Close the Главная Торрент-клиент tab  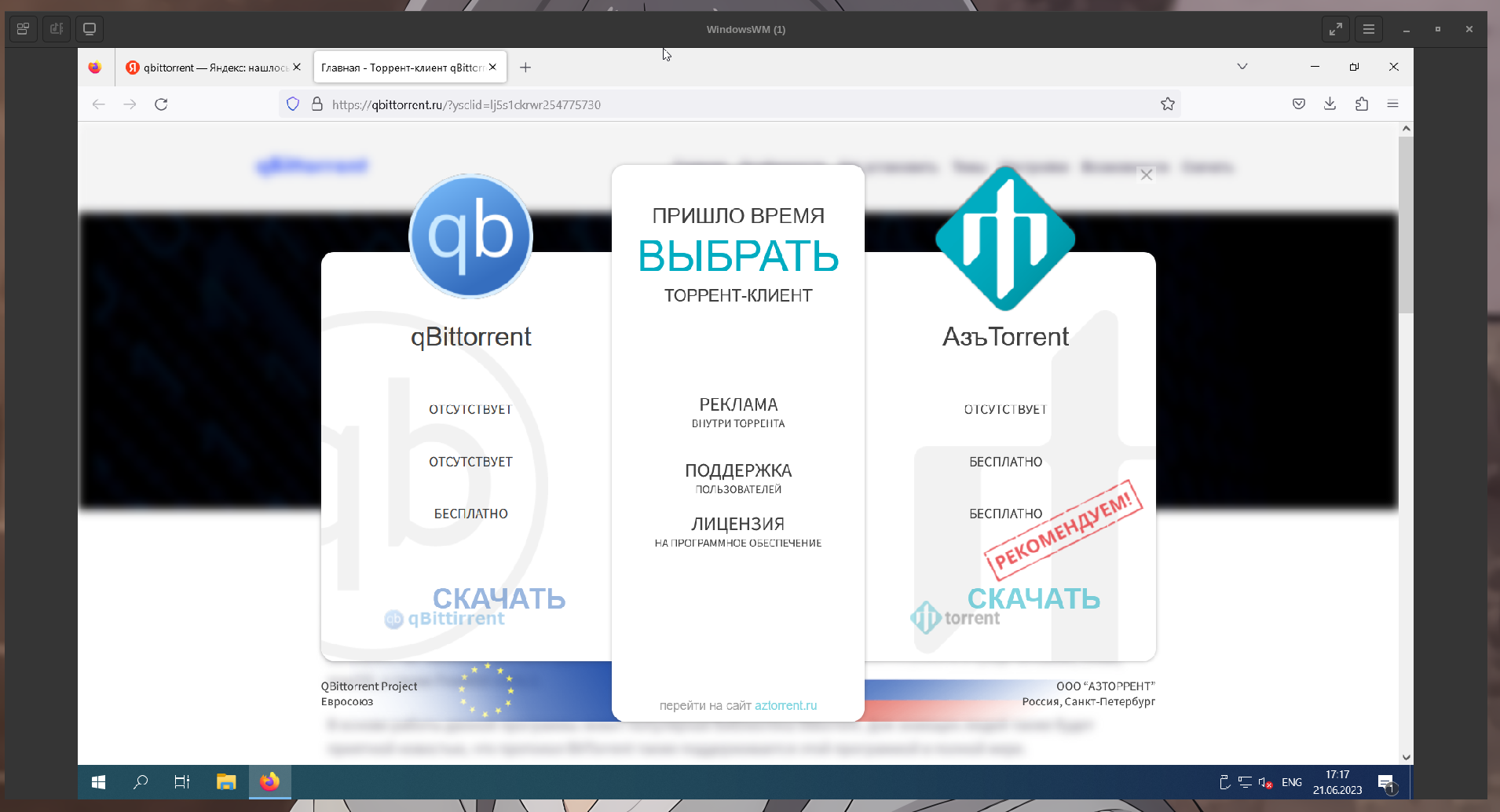pos(492,68)
